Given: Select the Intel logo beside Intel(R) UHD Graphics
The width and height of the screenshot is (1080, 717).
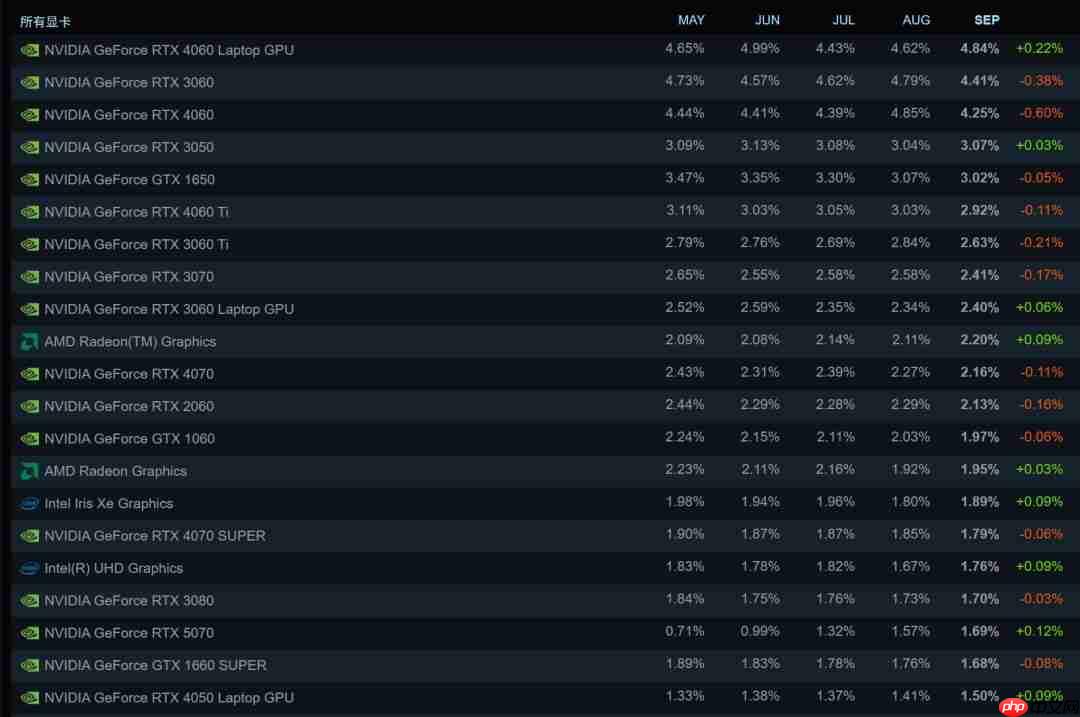Looking at the screenshot, I should [28, 568].
